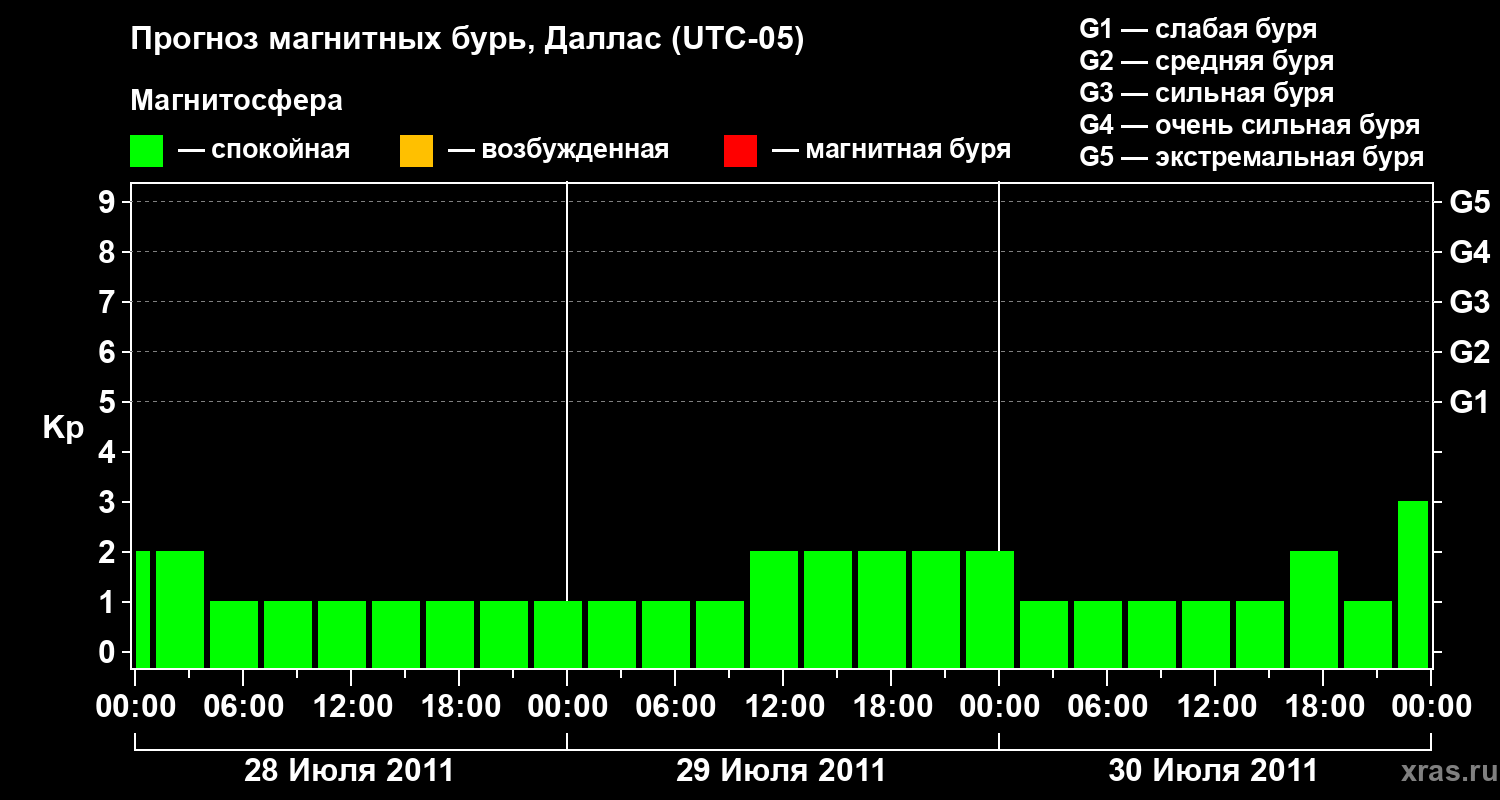Click the Kp 1 bar at 12:00 on 28 Июля

(342, 634)
